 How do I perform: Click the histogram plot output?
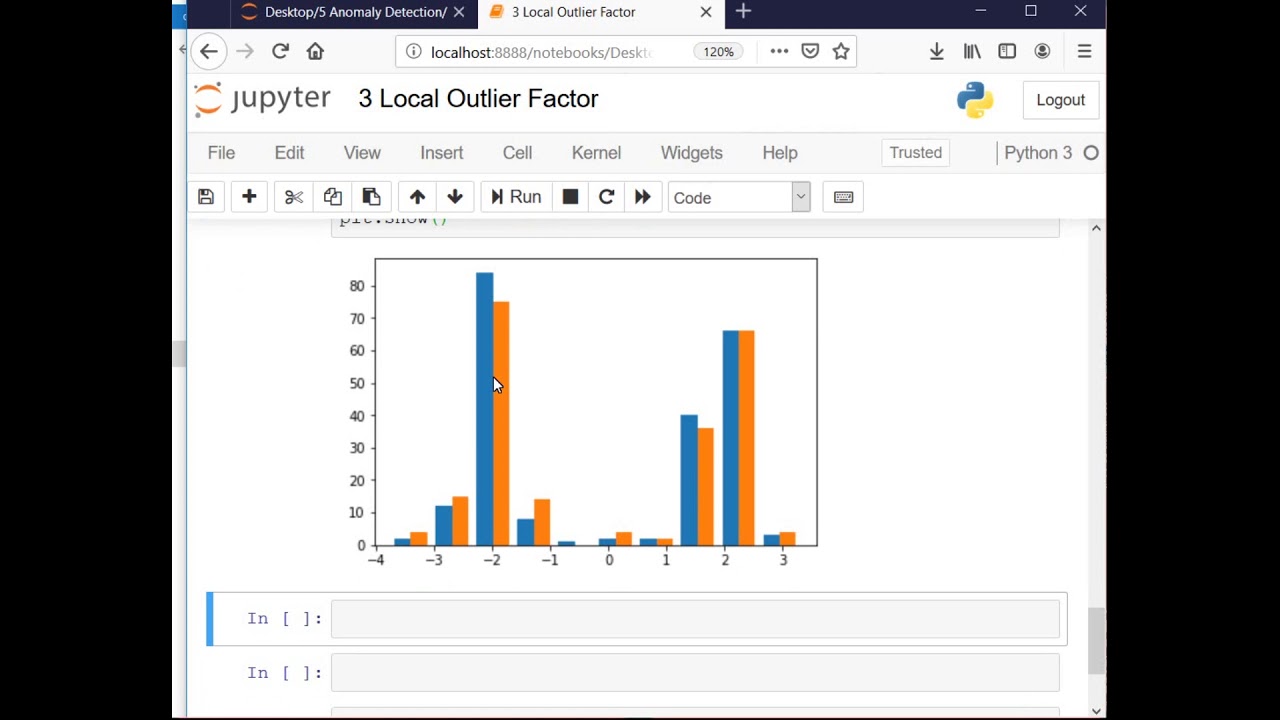pos(582,414)
